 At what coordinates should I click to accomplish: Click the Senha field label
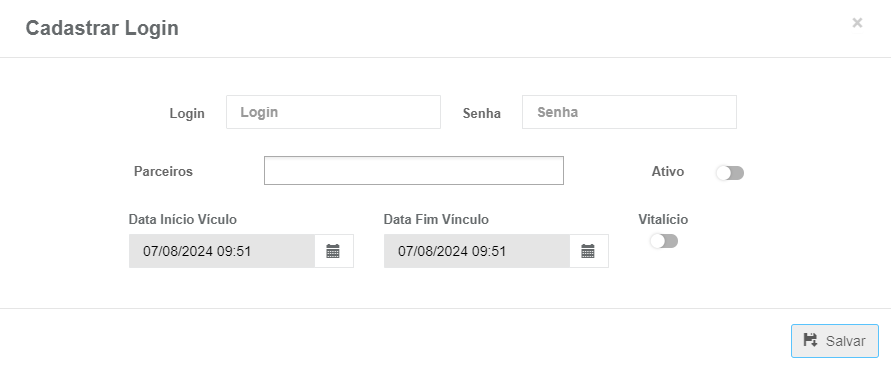pos(482,114)
